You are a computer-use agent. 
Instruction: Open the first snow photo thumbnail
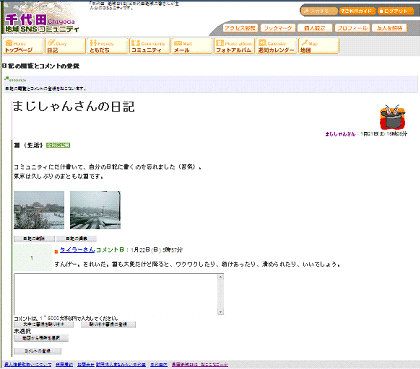click(x=39, y=210)
